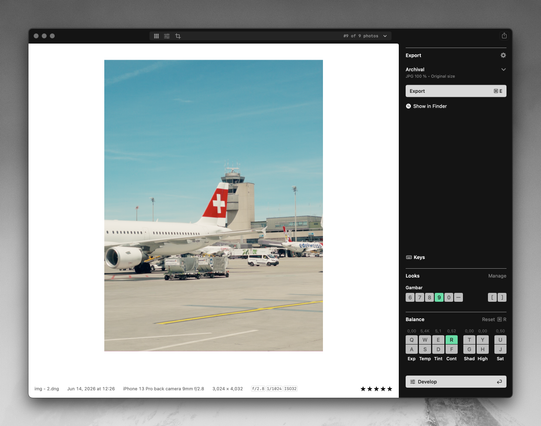Image resolution: width=541 pixels, height=426 pixels.
Task: Click the date 'Jun 14, 2026 at 12:26'
Action: pos(91,389)
